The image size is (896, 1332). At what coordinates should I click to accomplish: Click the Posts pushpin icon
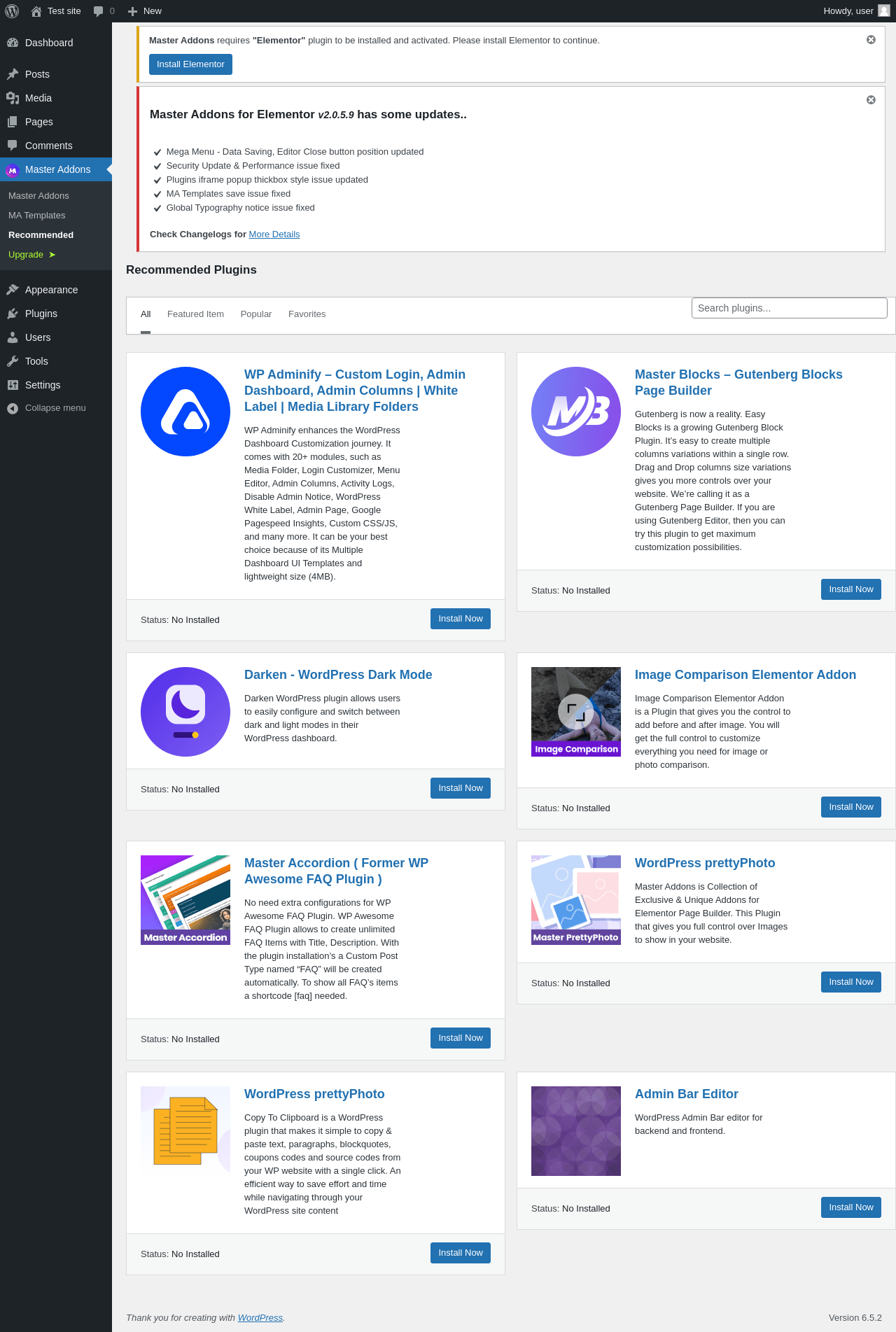click(13, 74)
